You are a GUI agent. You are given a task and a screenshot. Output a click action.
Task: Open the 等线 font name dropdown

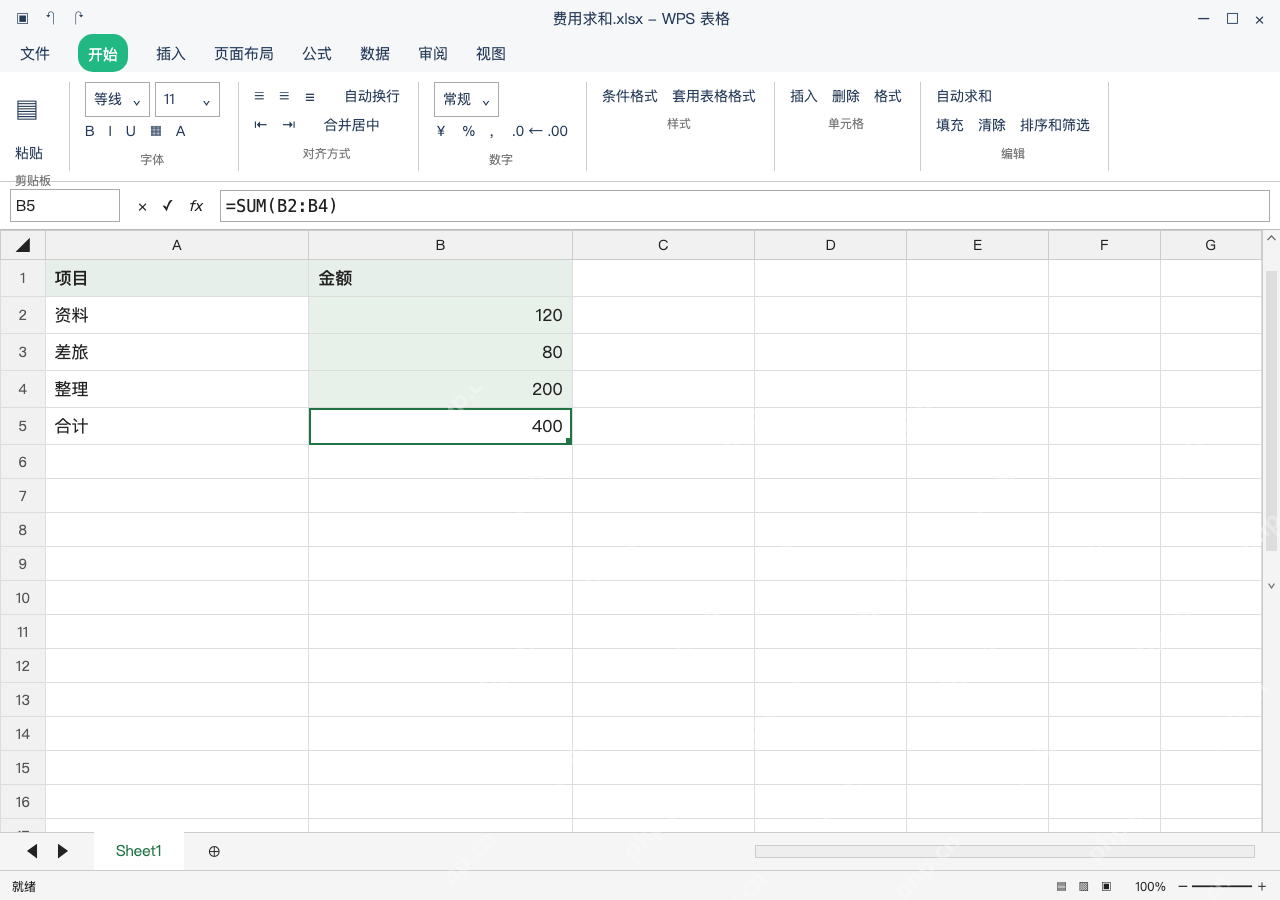coord(117,99)
